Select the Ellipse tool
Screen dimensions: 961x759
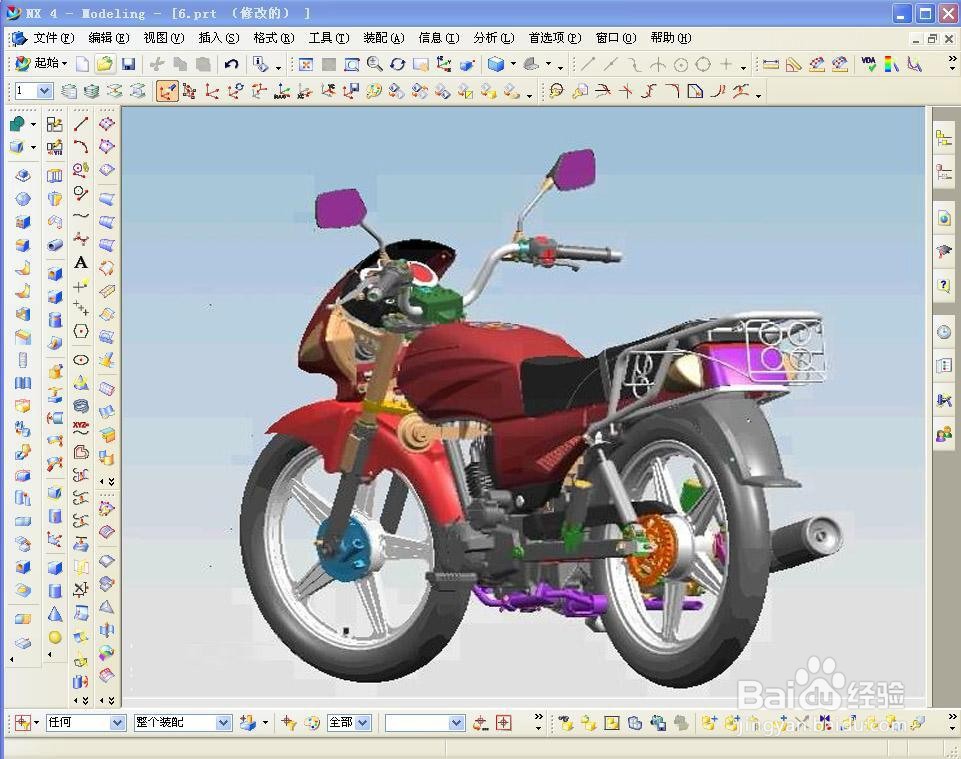81,360
